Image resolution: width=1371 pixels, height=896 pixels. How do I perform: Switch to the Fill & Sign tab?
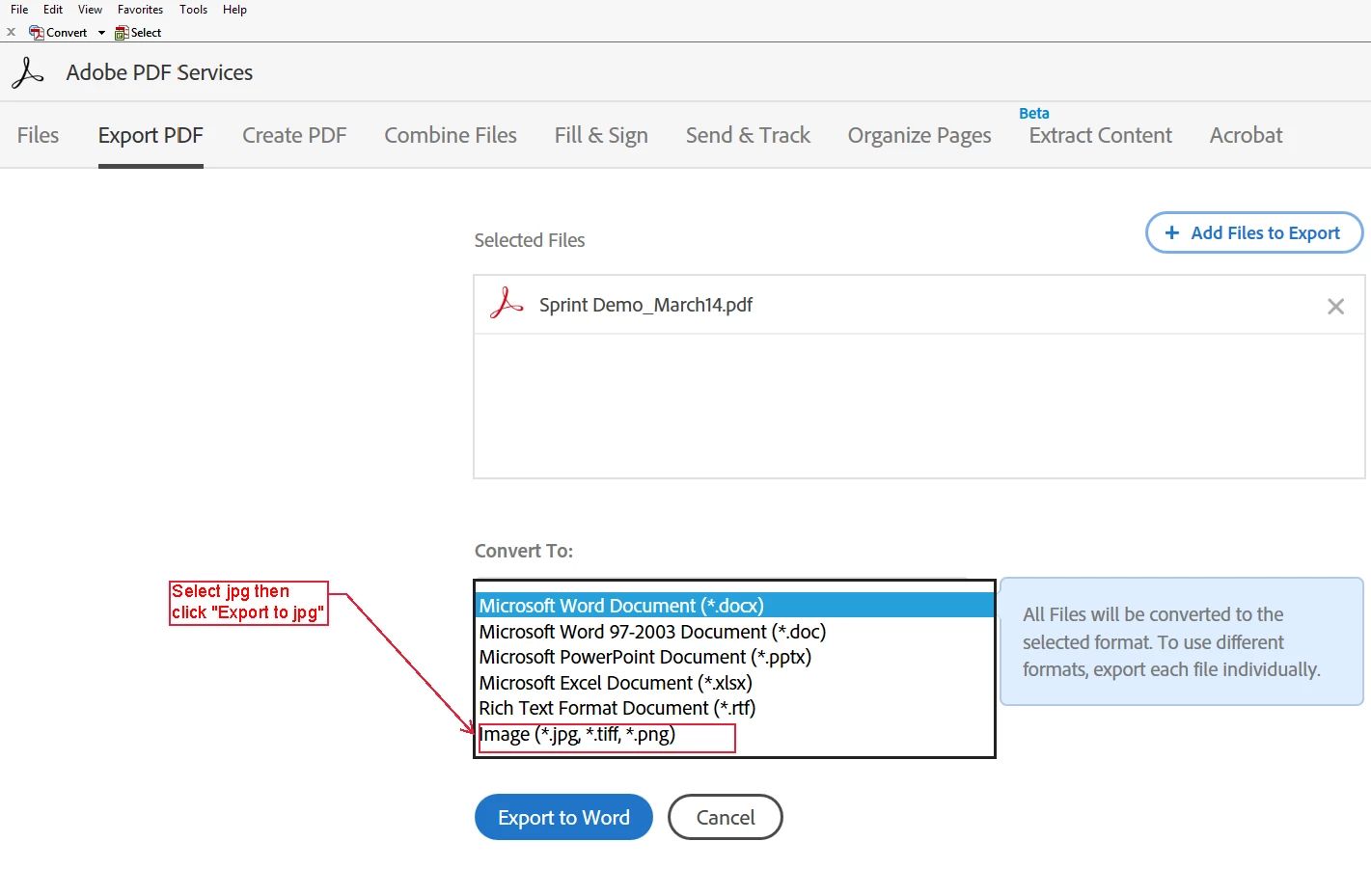click(601, 135)
